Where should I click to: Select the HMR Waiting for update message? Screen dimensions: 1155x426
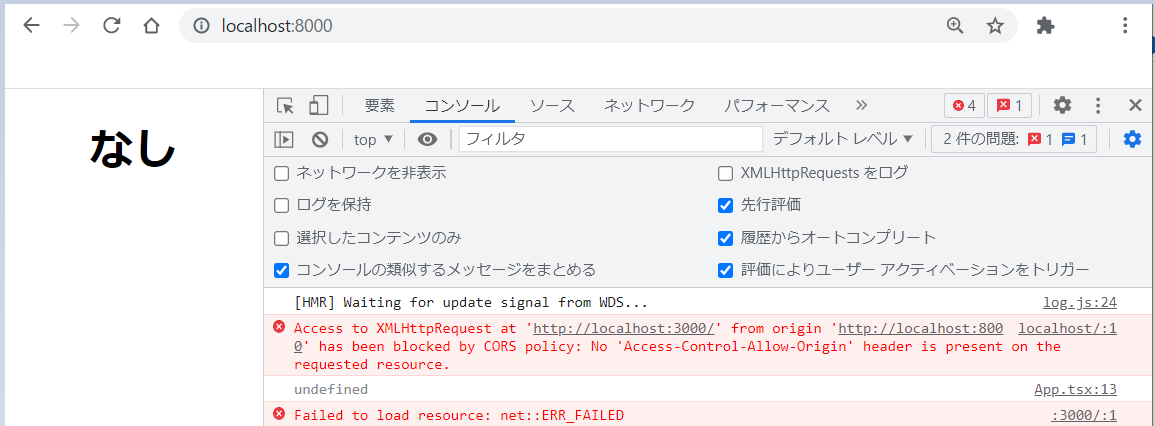(471, 302)
